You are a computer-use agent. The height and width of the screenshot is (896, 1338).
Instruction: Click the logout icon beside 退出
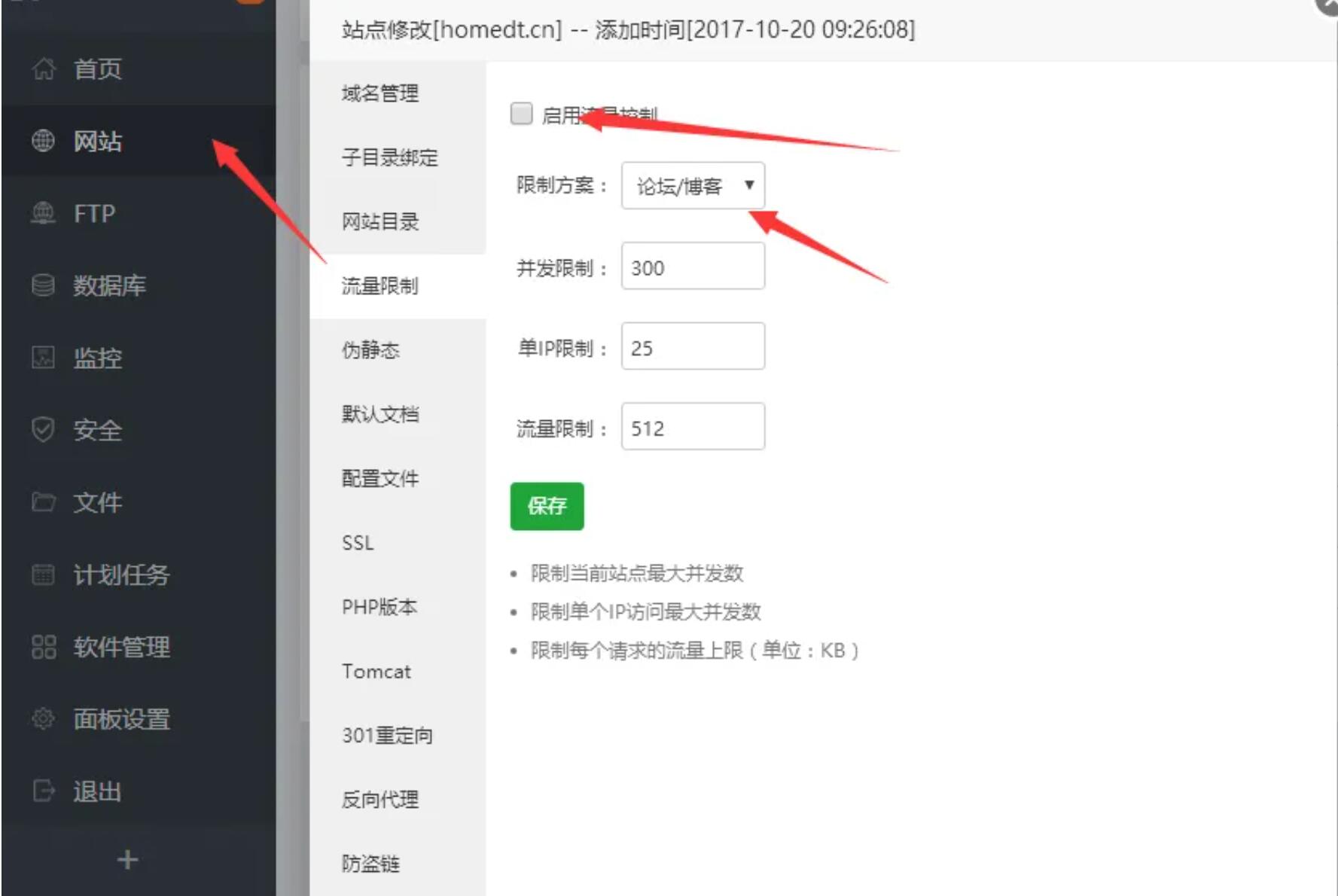(44, 791)
